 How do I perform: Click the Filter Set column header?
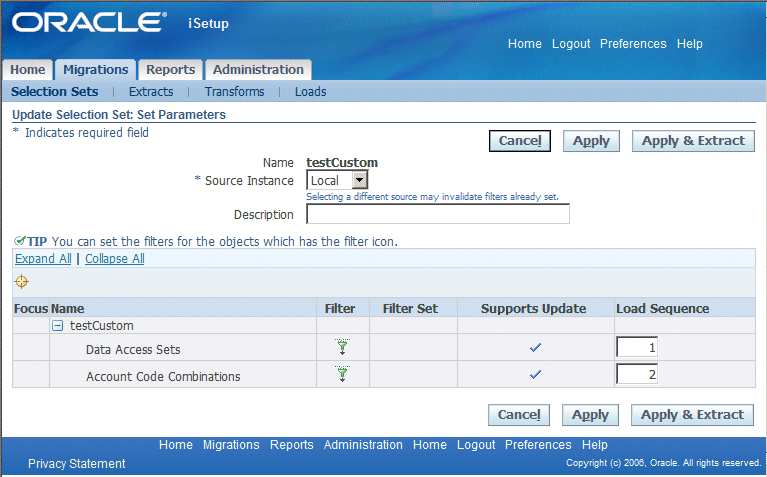[410, 308]
